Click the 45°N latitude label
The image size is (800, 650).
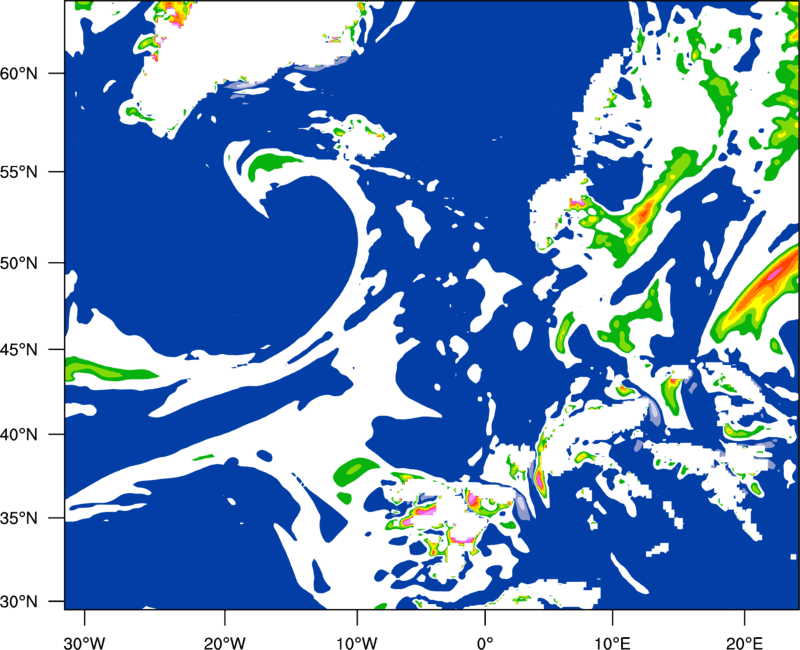tap(19, 350)
